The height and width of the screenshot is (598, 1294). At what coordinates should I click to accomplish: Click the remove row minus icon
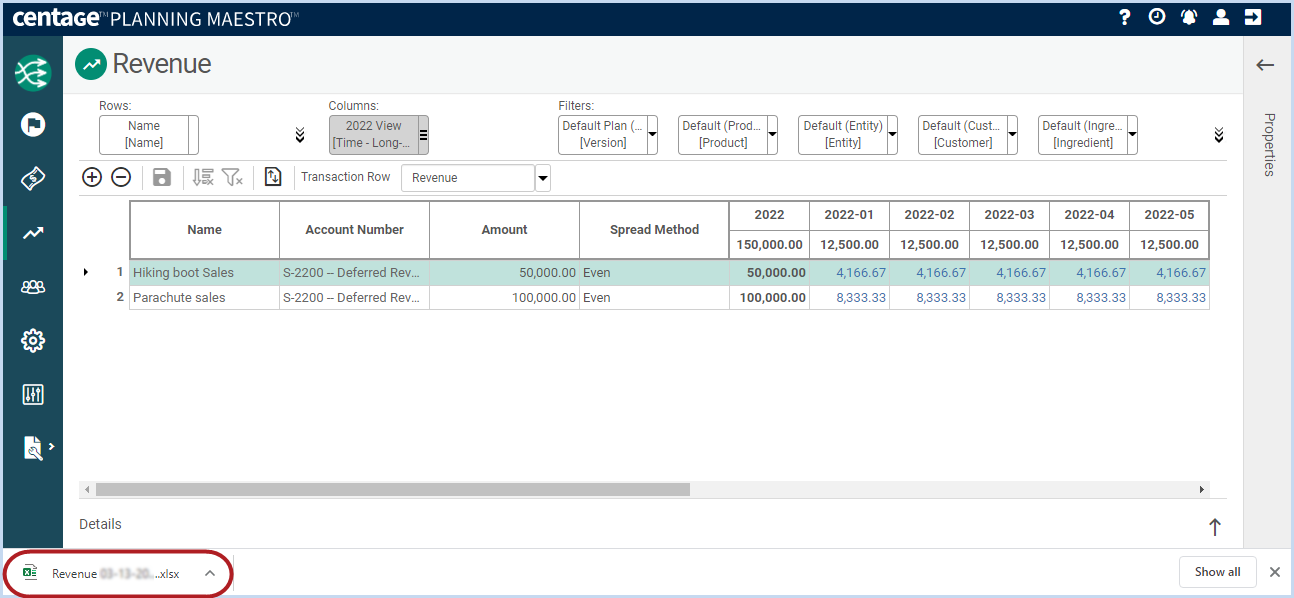coord(120,177)
